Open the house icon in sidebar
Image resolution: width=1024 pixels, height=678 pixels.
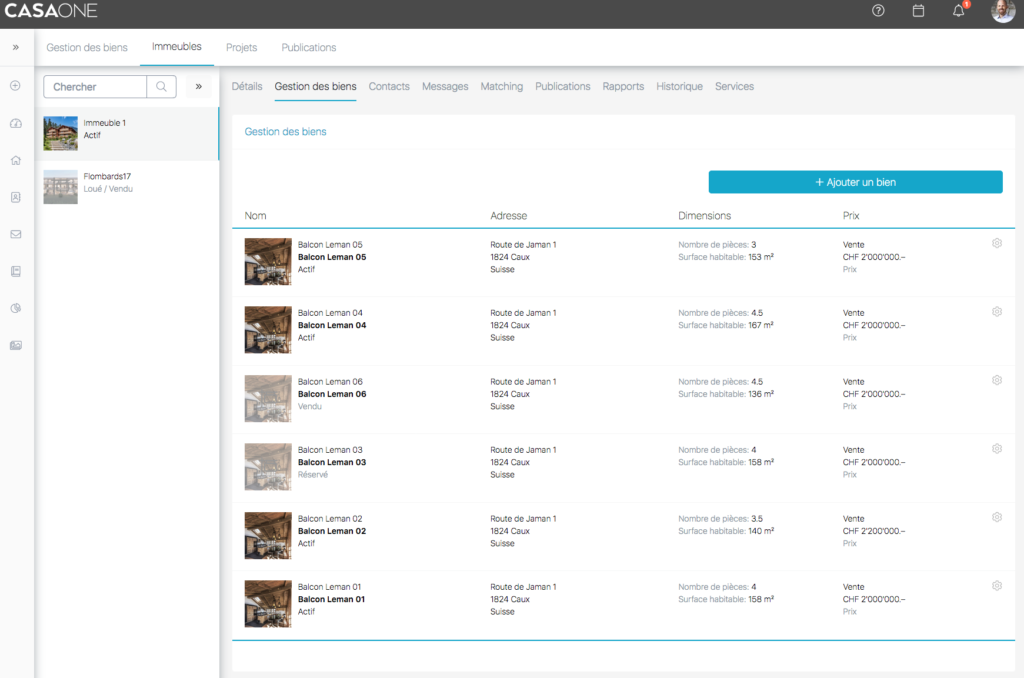16,160
